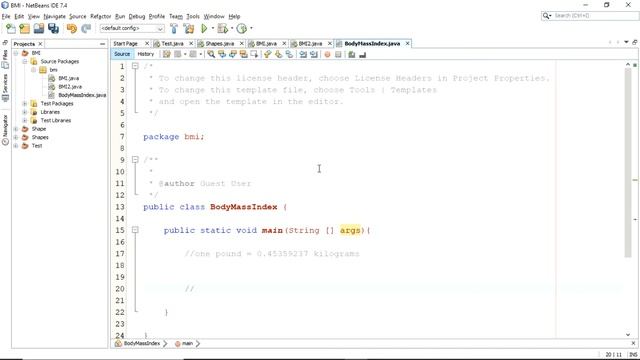Expand the Shapes project node
640x360 pixels.
tap(16, 137)
